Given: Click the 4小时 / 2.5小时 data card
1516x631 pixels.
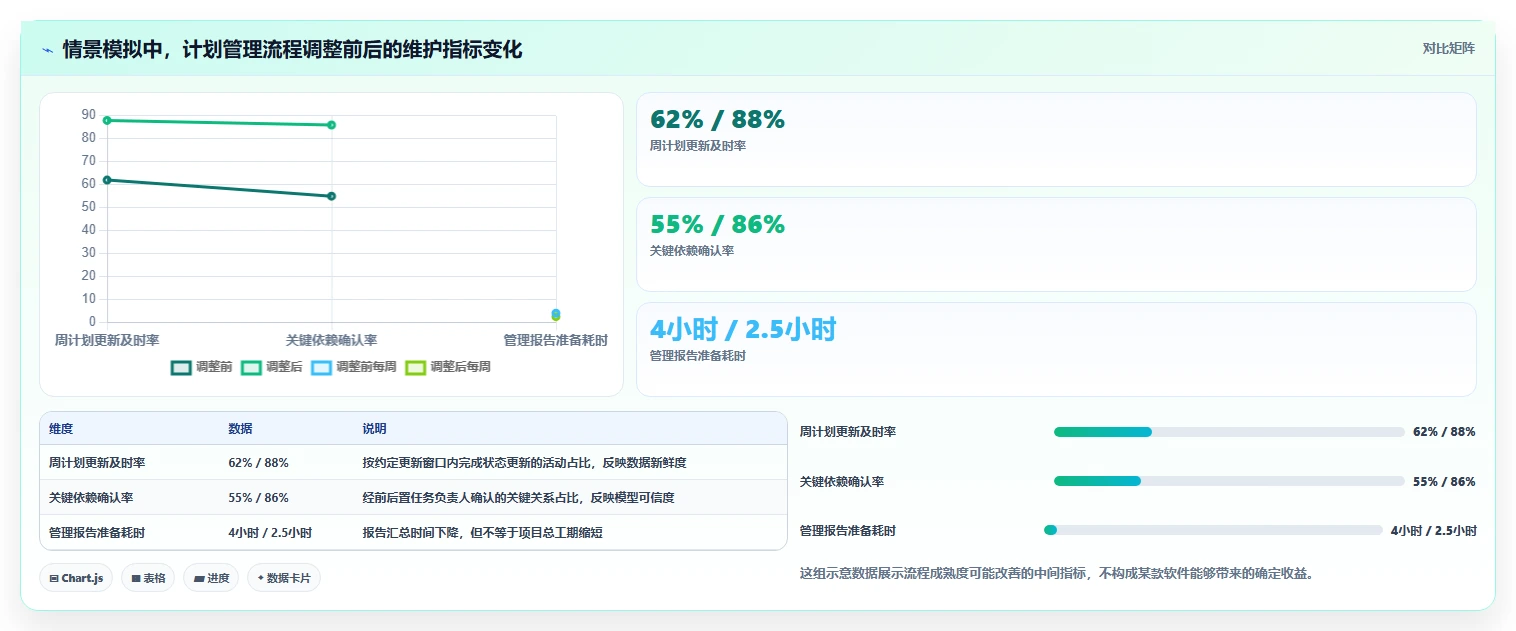Looking at the screenshot, I should [x=1056, y=349].
